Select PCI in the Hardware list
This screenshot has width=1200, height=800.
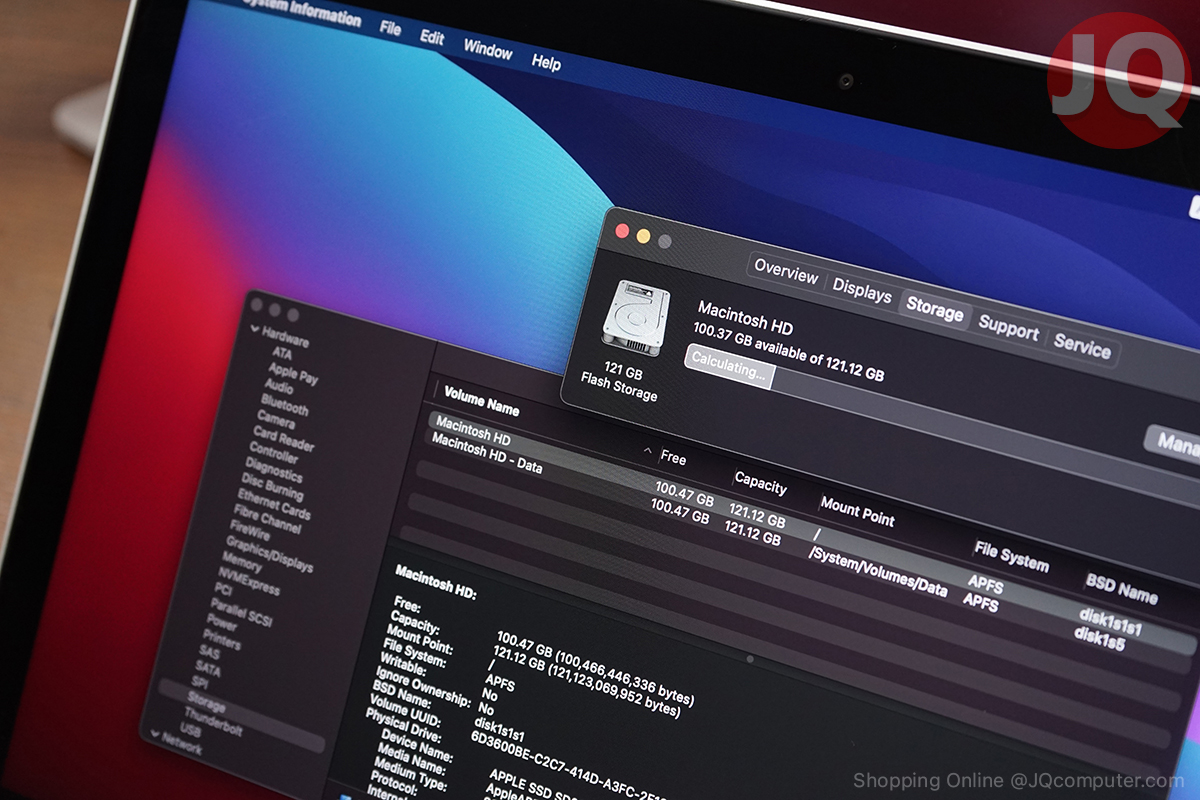(x=224, y=589)
